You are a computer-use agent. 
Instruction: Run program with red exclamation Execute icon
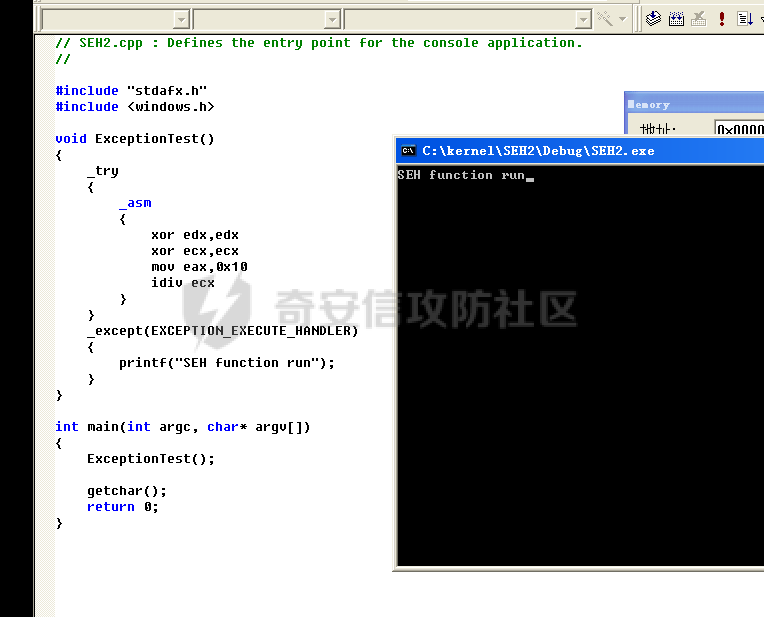pos(722,19)
